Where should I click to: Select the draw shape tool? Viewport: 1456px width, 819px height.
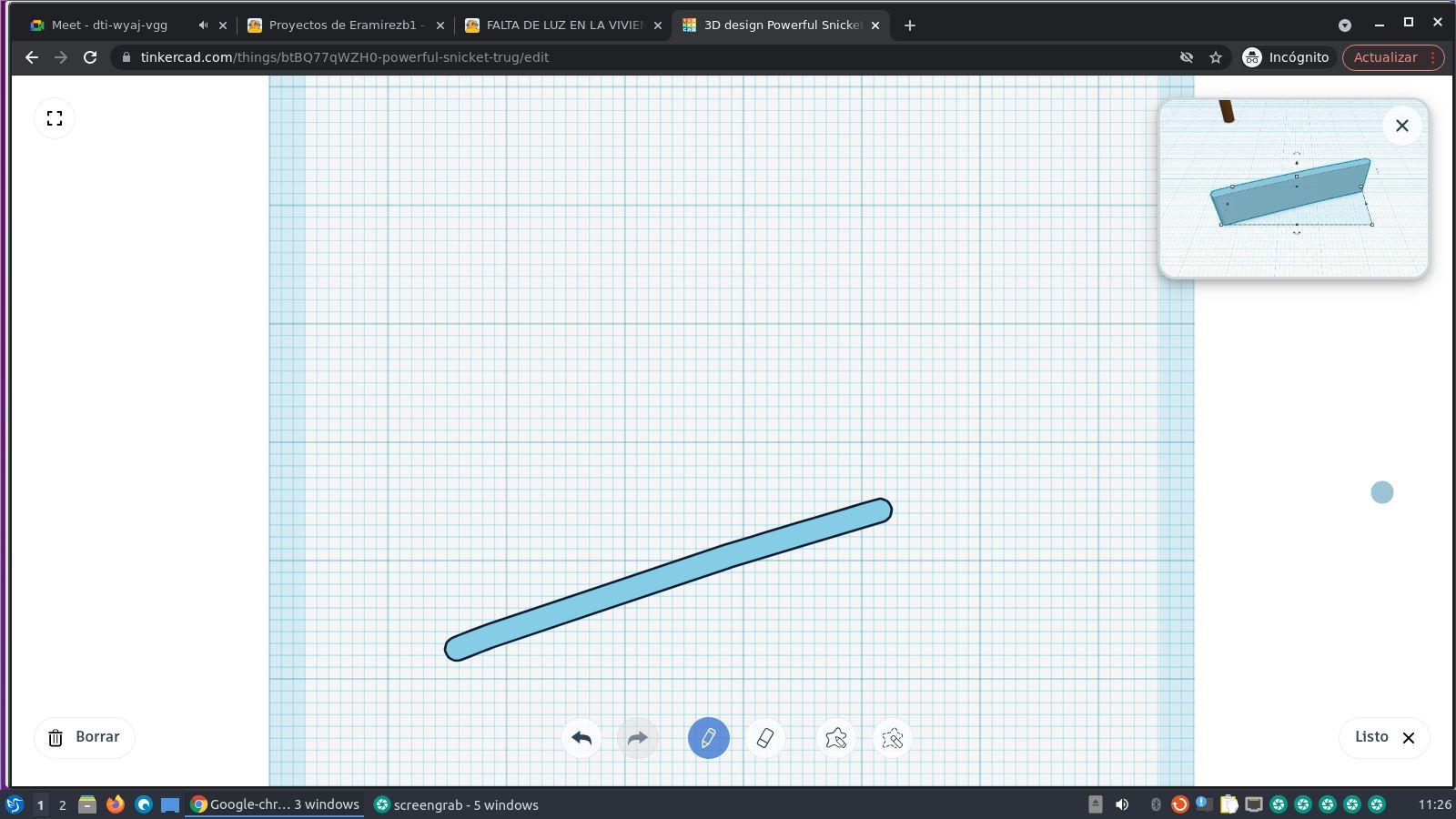click(x=836, y=738)
